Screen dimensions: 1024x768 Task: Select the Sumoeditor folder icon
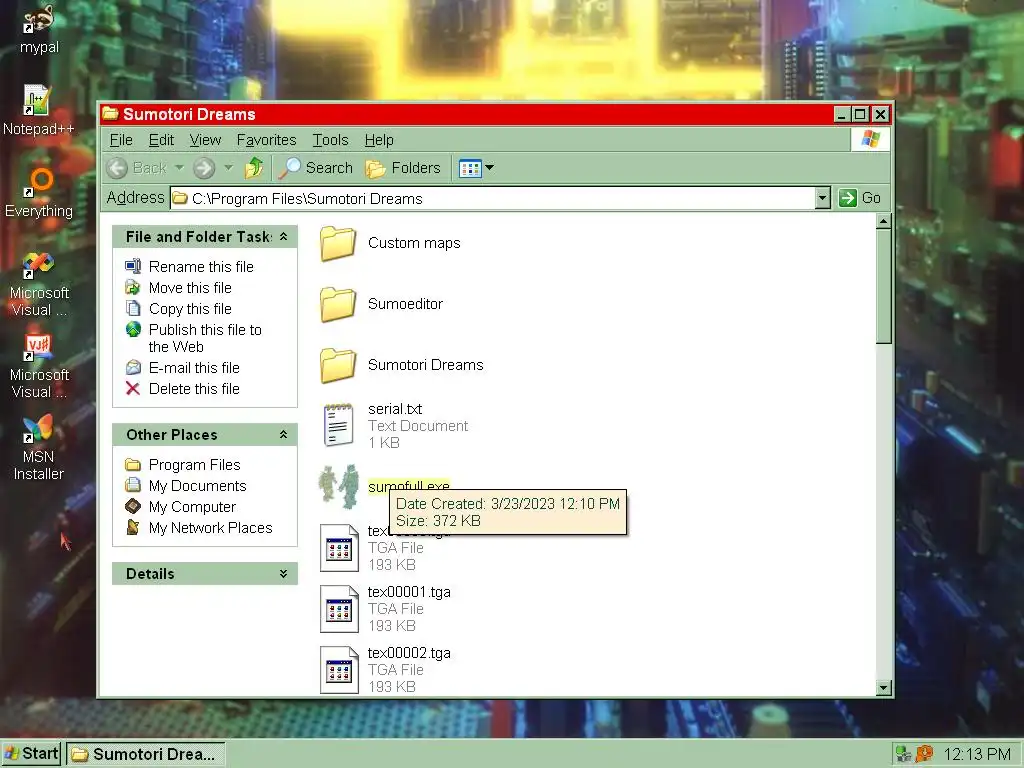338,304
